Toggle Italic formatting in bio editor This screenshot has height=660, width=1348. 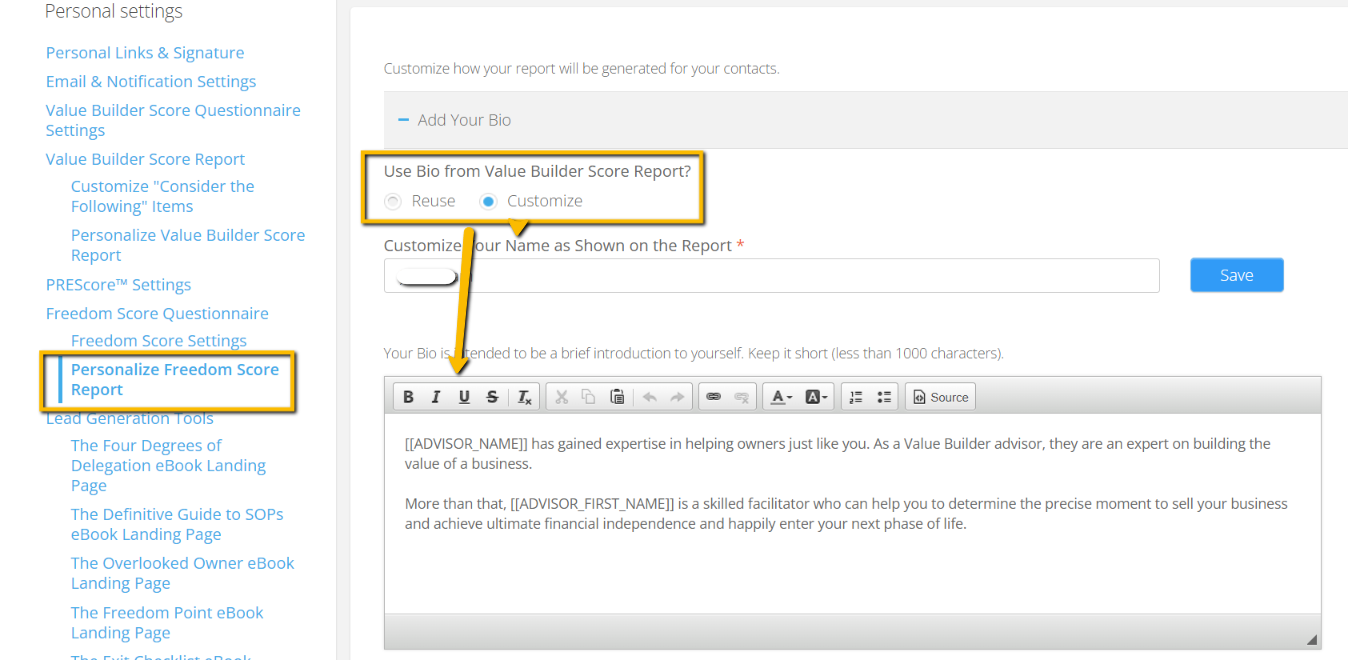436,397
